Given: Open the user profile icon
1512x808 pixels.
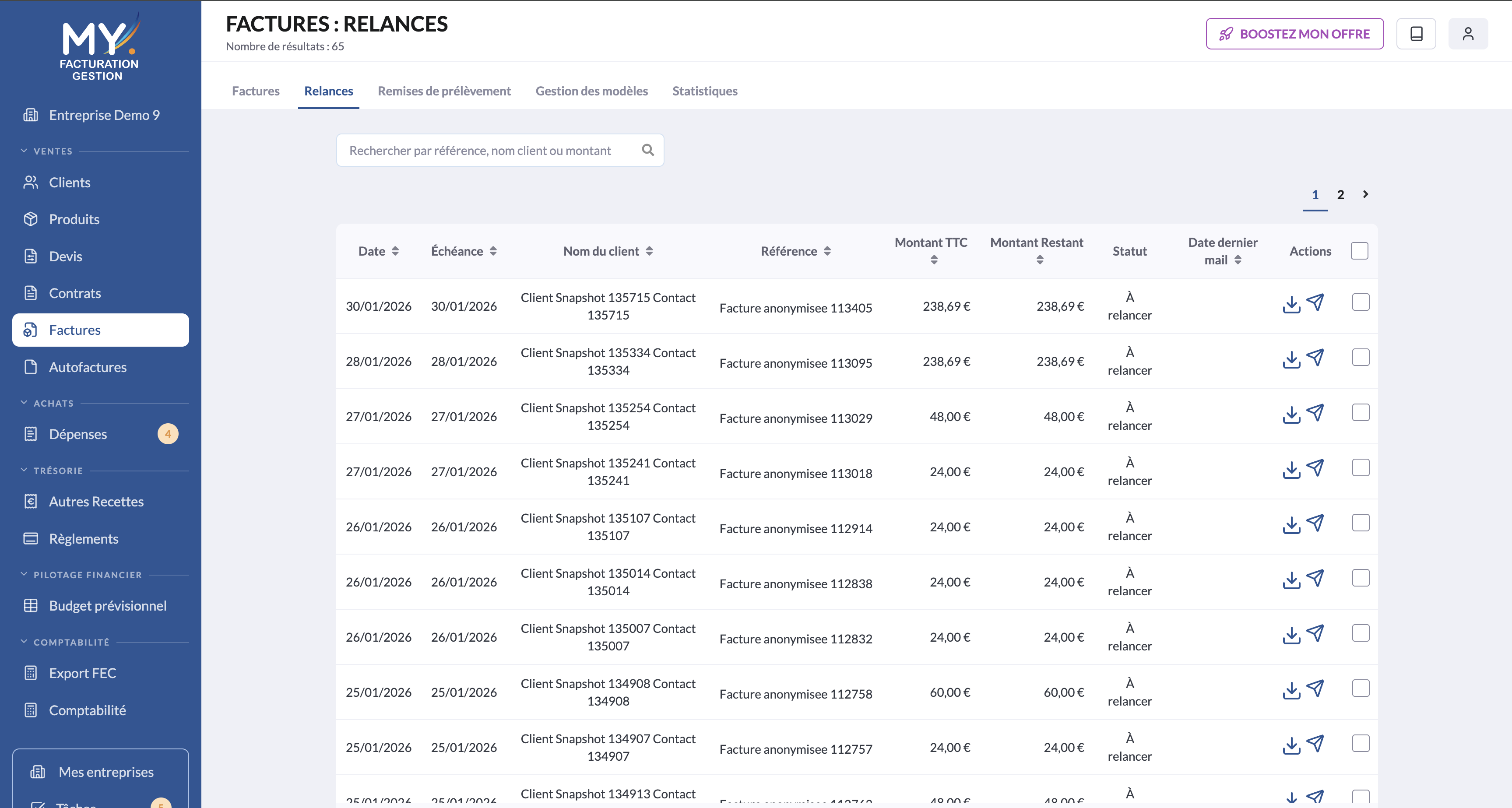Looking at the screenshot, I should [x=1468, y=34].
